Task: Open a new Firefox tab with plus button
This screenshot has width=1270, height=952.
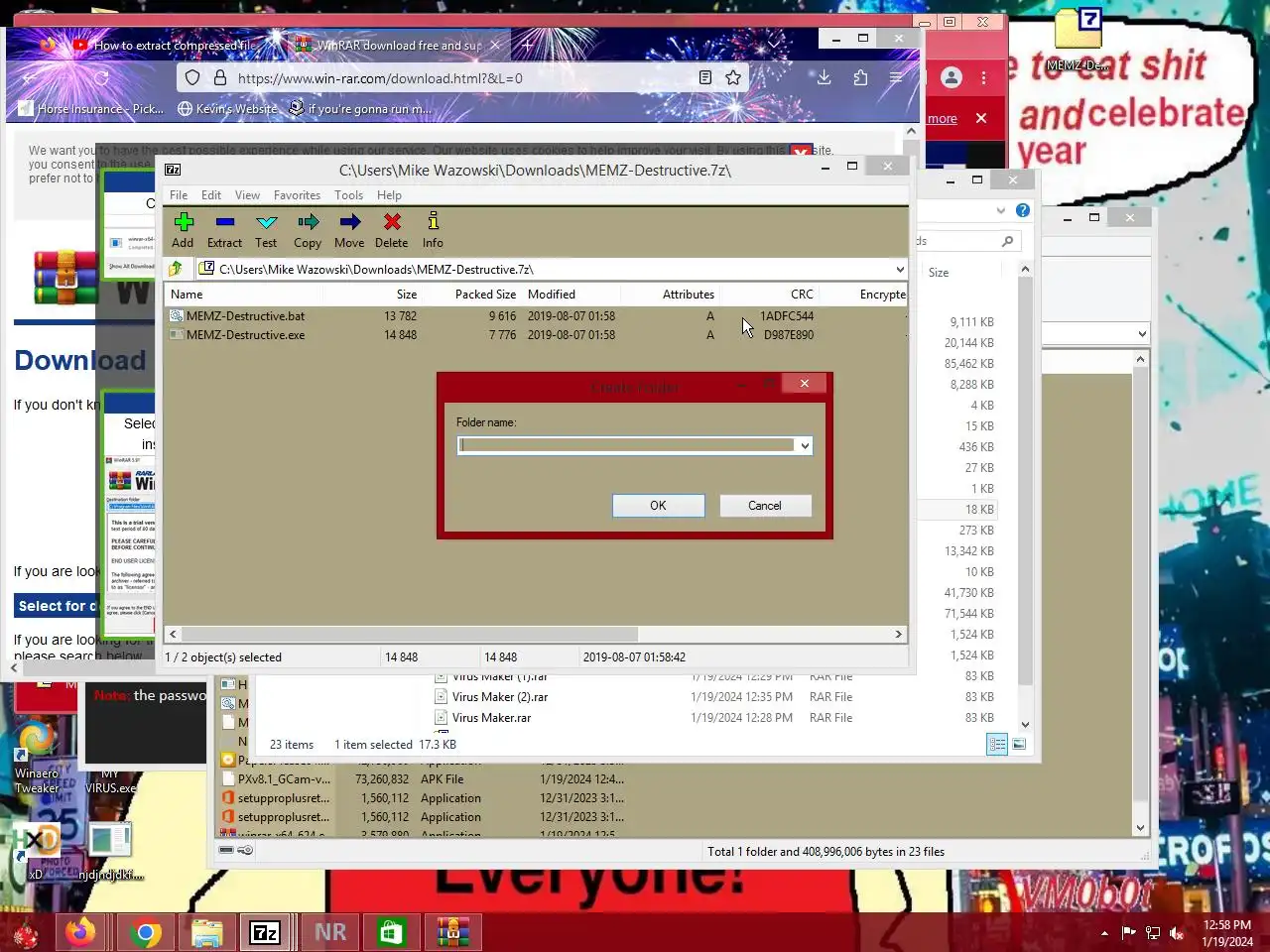Action: 528,45
